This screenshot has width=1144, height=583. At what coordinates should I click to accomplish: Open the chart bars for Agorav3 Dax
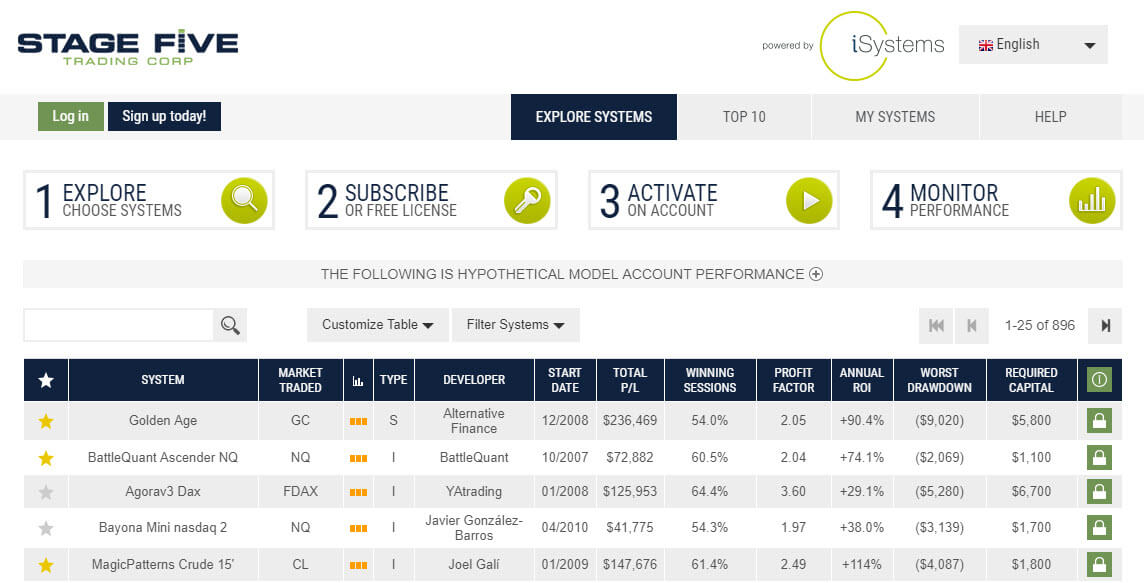(x=358, y=492)
